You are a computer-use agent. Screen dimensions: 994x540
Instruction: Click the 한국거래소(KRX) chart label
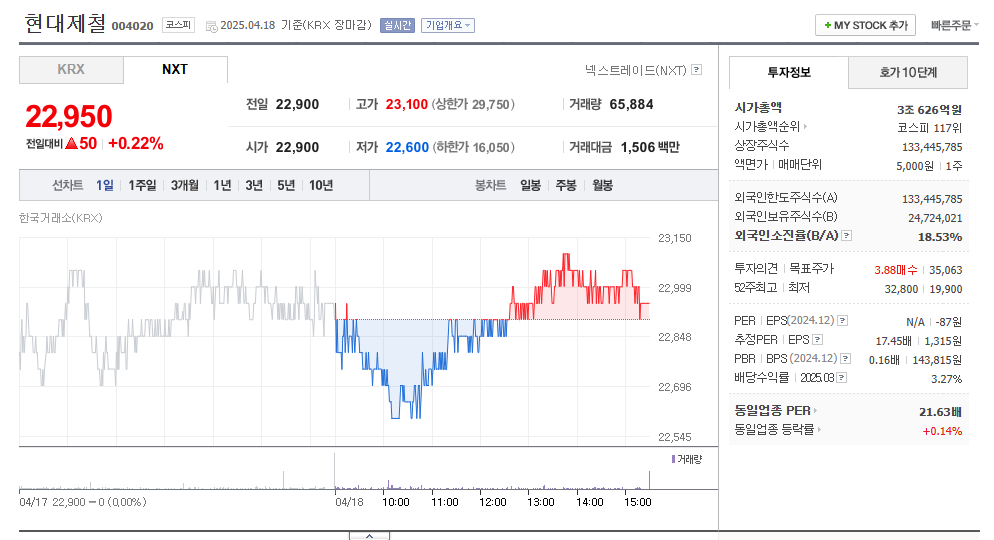[x=61, y=218]
